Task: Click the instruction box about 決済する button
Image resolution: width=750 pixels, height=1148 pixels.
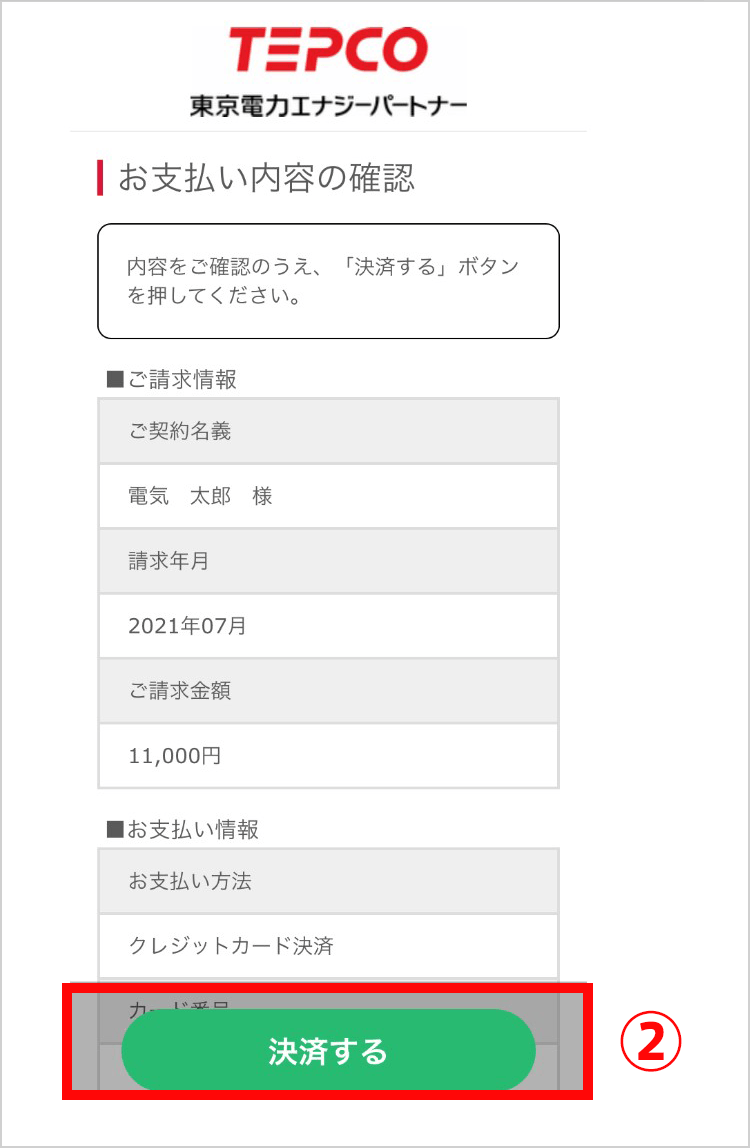Action: [328, 281]
